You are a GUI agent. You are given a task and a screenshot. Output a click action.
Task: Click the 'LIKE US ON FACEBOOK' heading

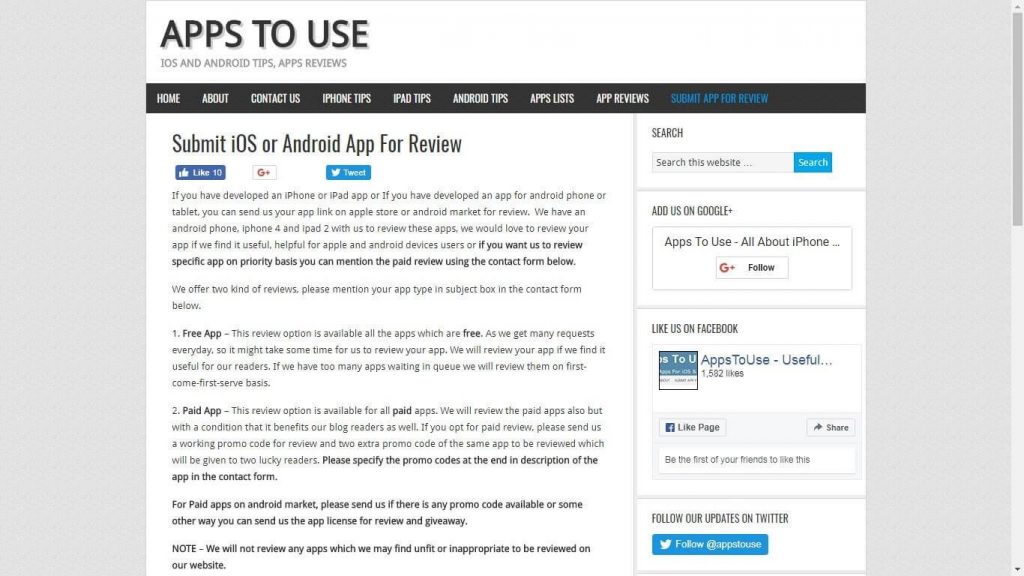point(694,328)
